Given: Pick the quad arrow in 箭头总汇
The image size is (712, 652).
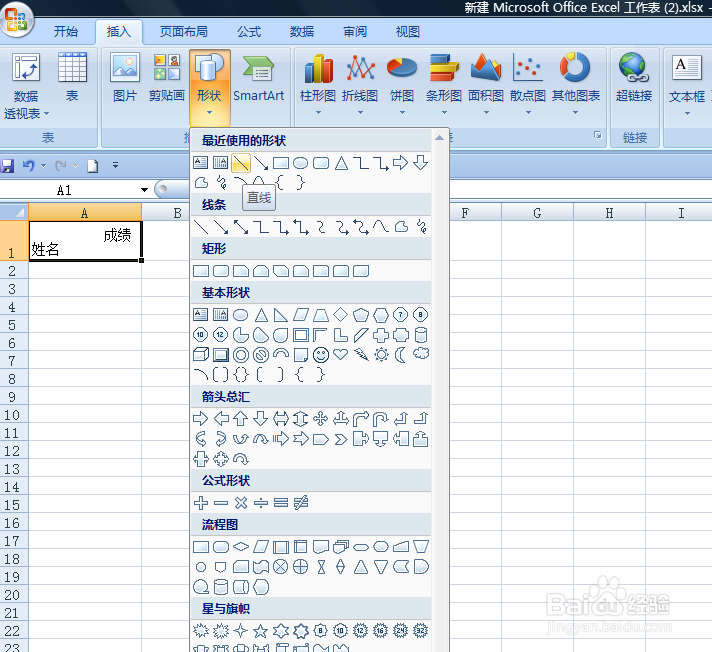Looking at the screenshot, I should pyautogui.click(x=321, y=418).
